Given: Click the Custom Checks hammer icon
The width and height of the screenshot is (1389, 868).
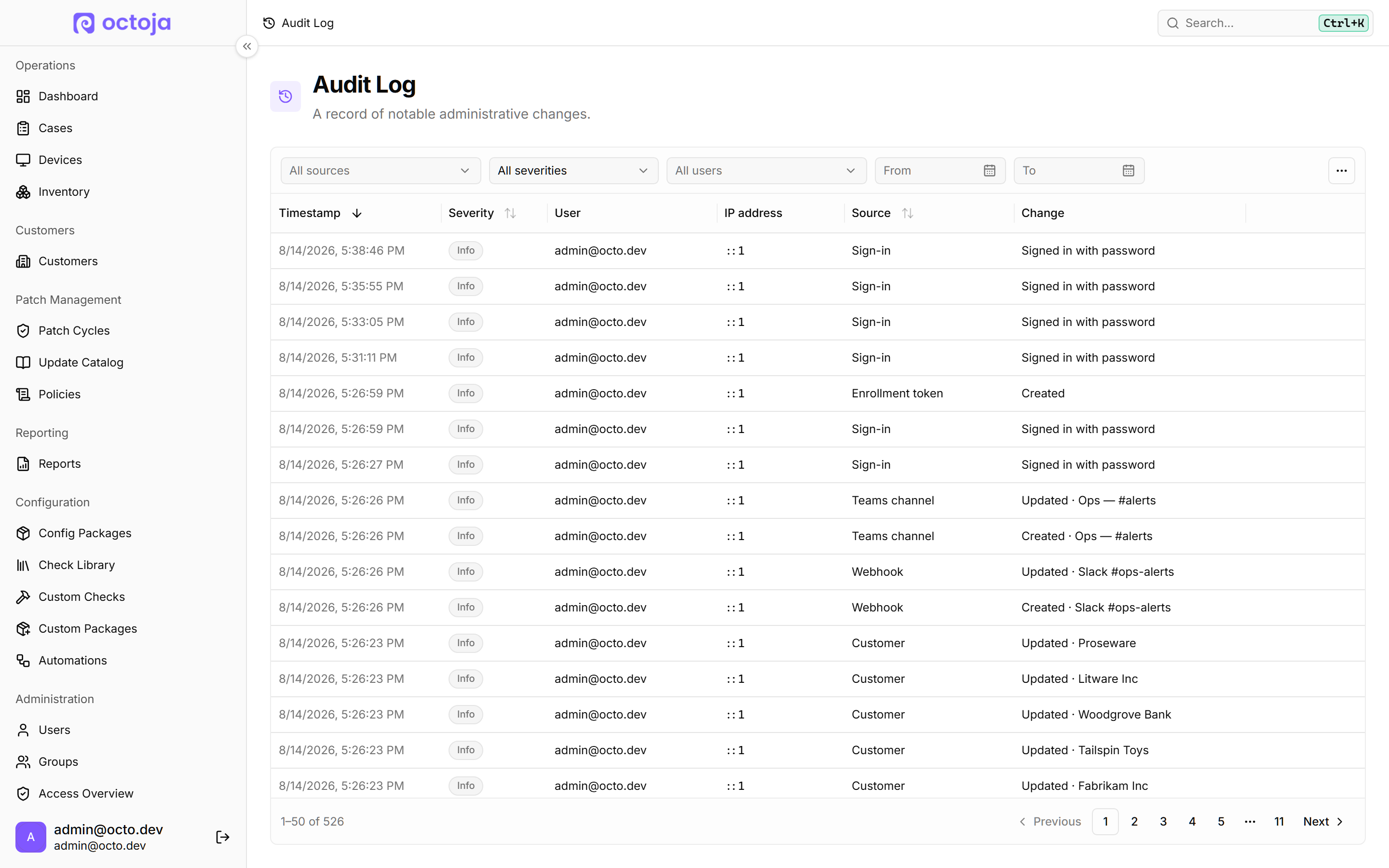Looking at the screenshot, I should click(23, 597).
